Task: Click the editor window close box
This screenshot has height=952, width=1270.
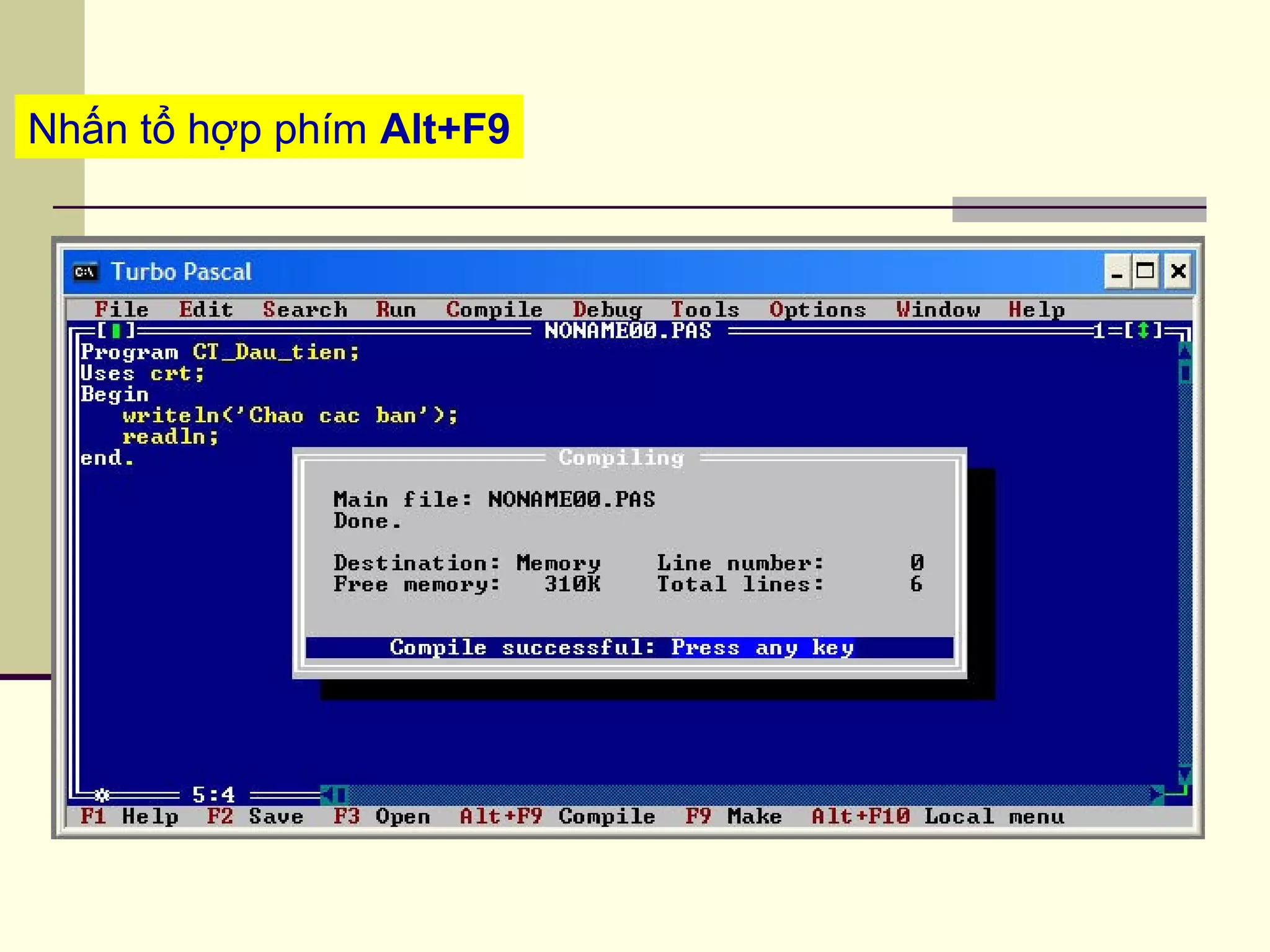Action: (x=115, y=330)
